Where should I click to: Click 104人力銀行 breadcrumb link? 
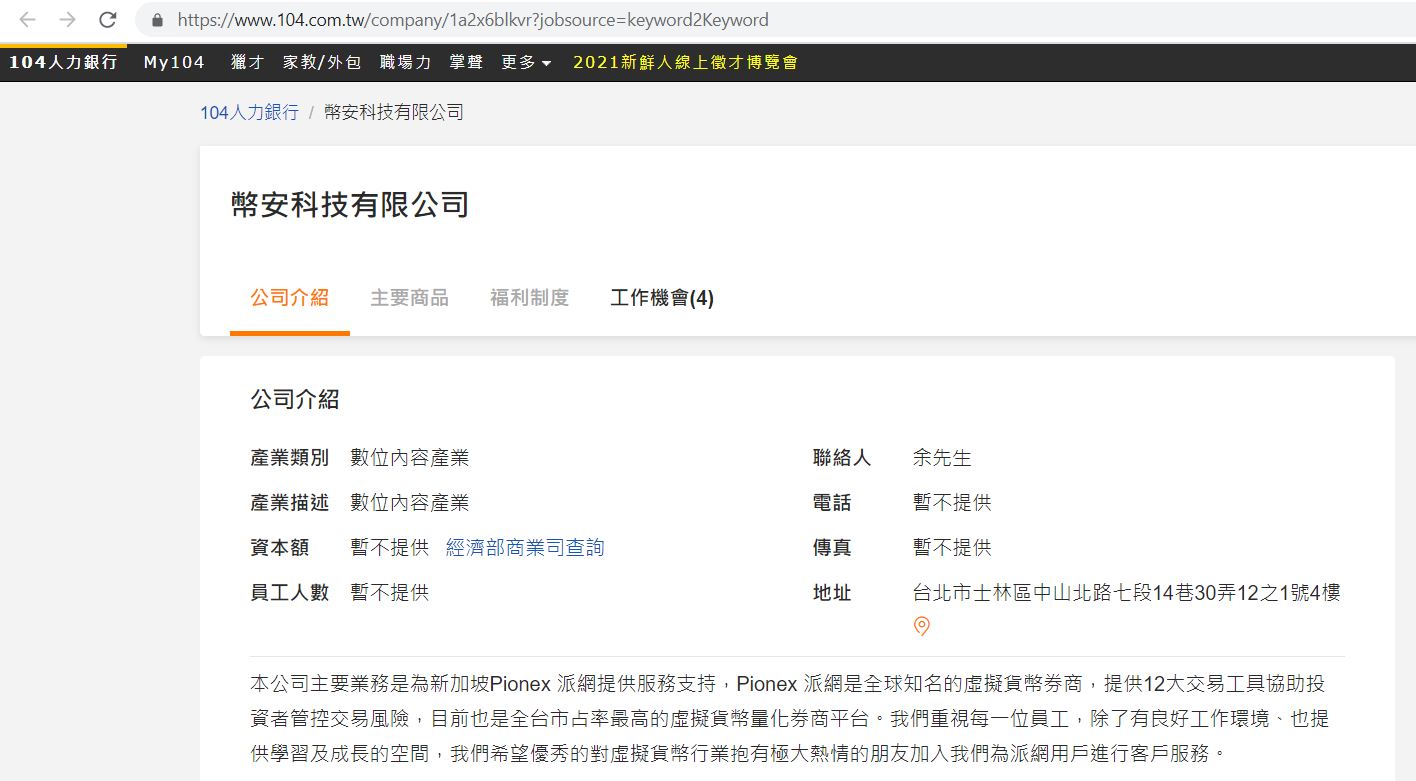(249, 113)
